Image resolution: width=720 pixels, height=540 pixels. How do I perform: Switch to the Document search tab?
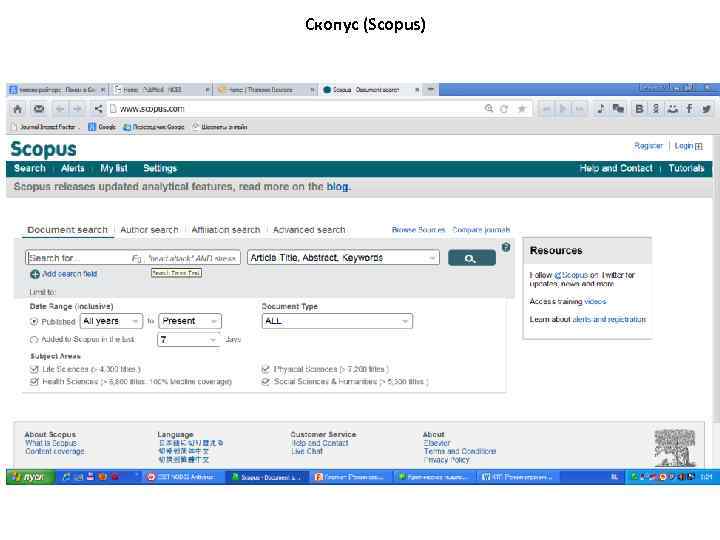tap(68, 230)
